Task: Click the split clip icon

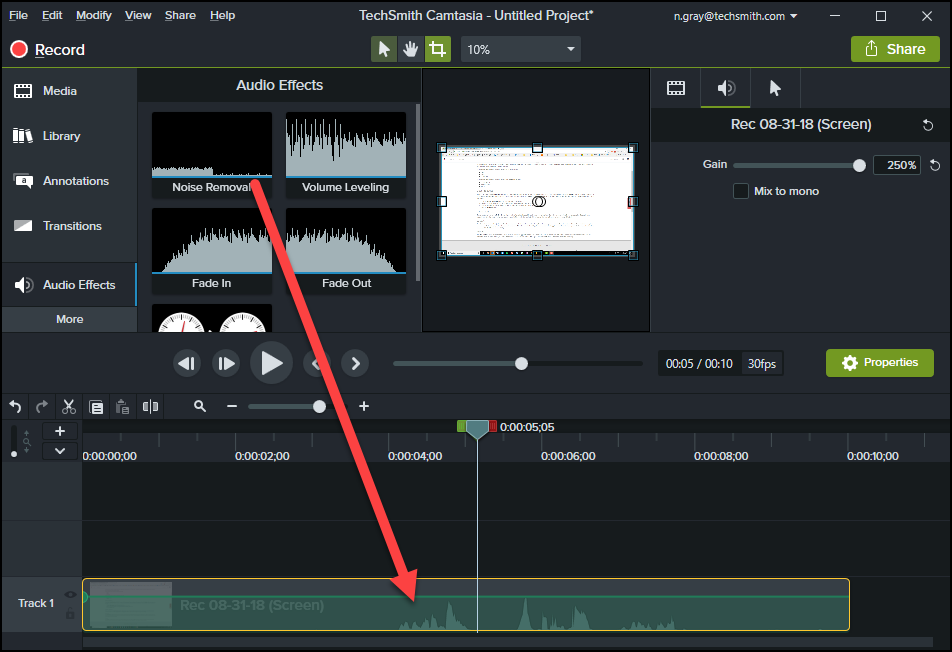Action: click(x=151, y=406)
